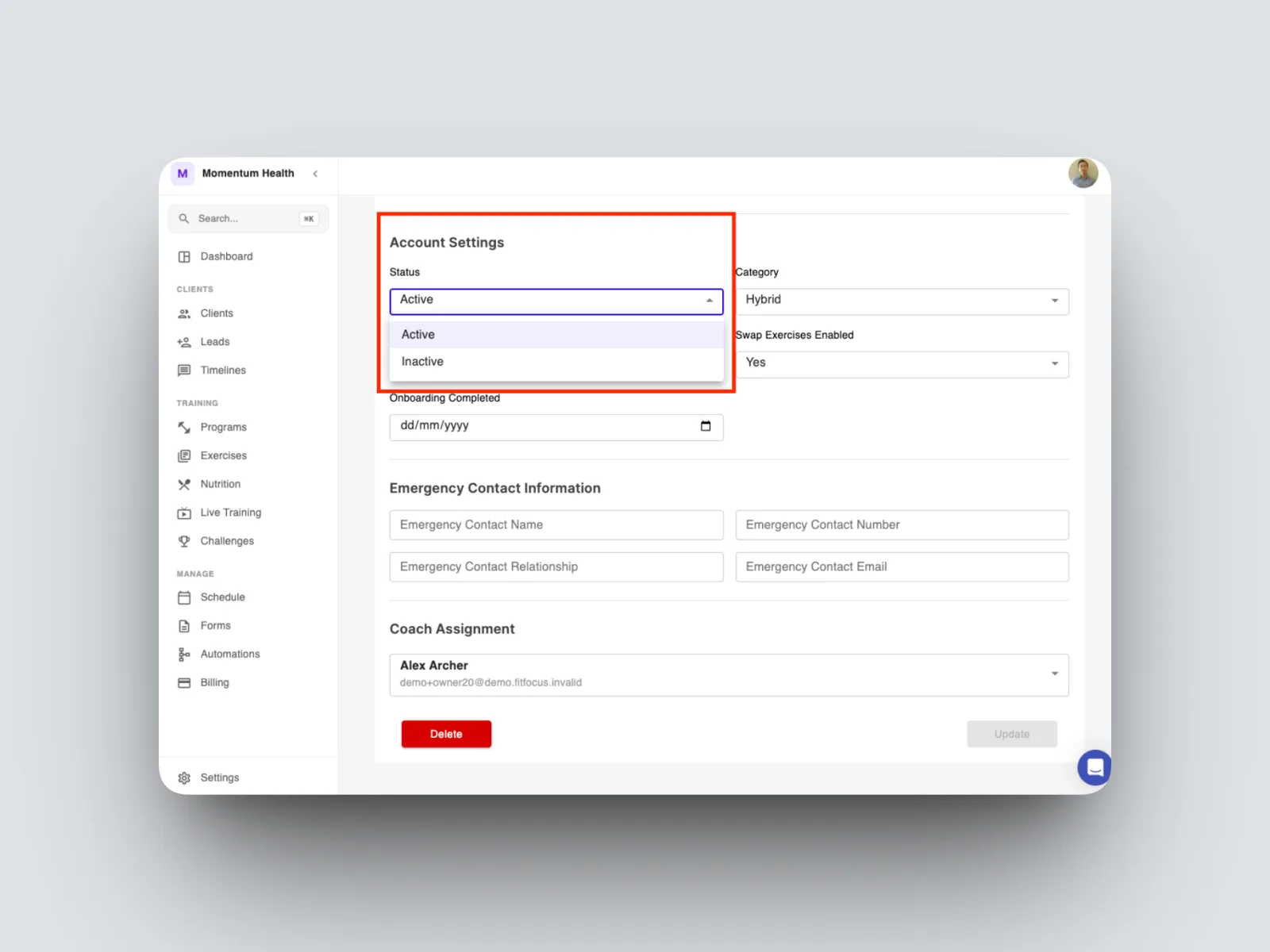Open the date picker calendar icon

706,426
